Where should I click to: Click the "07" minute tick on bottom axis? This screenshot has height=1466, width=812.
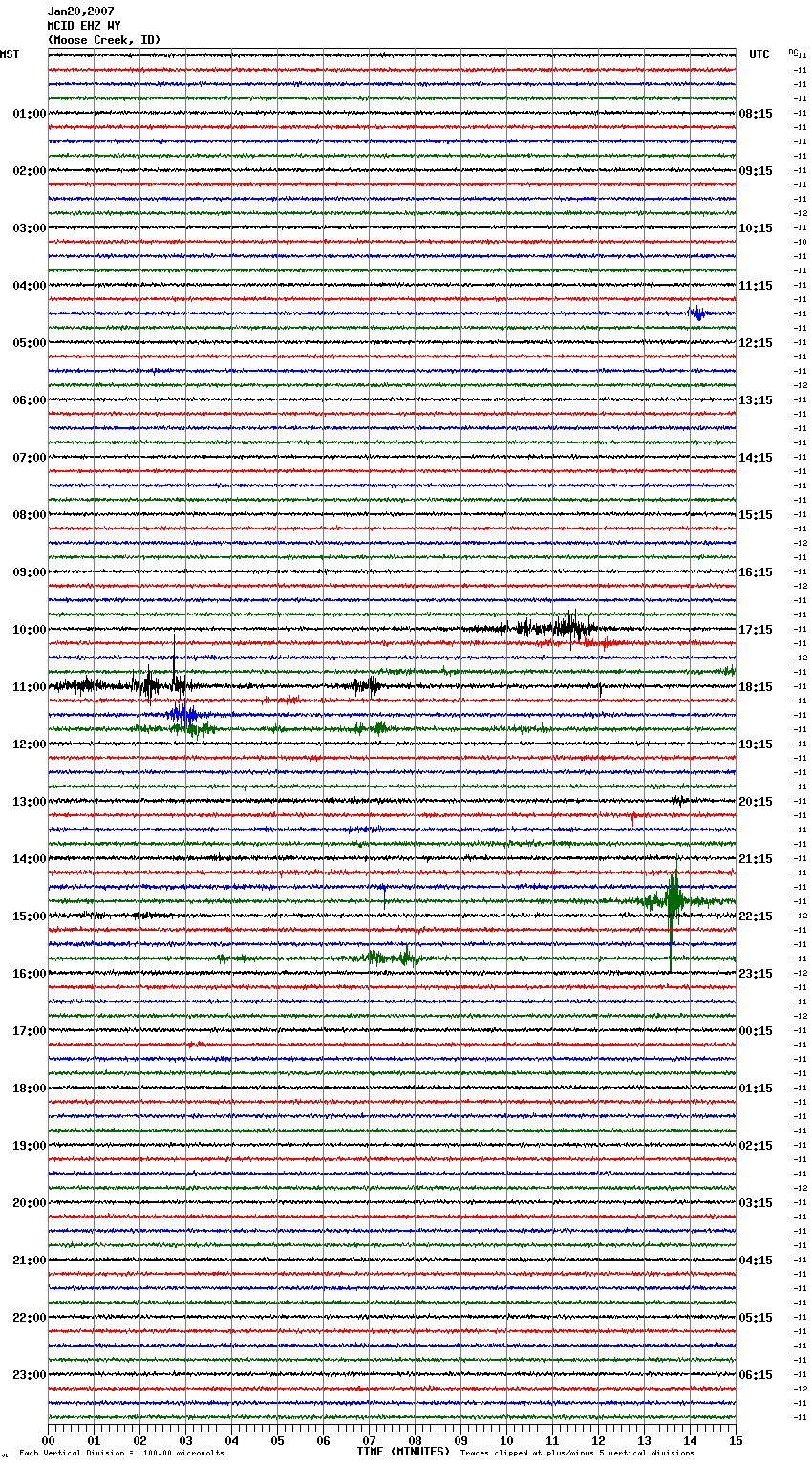(369, 1440)
